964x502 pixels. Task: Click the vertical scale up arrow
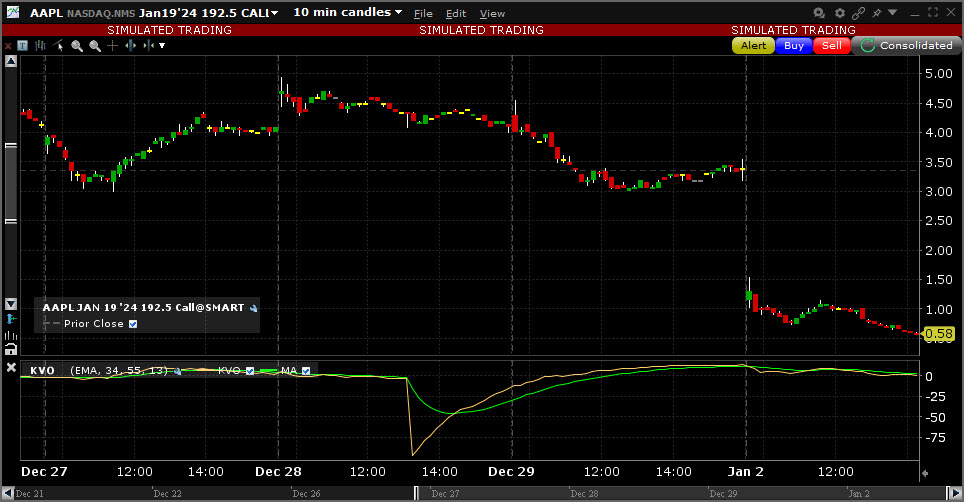10,61
